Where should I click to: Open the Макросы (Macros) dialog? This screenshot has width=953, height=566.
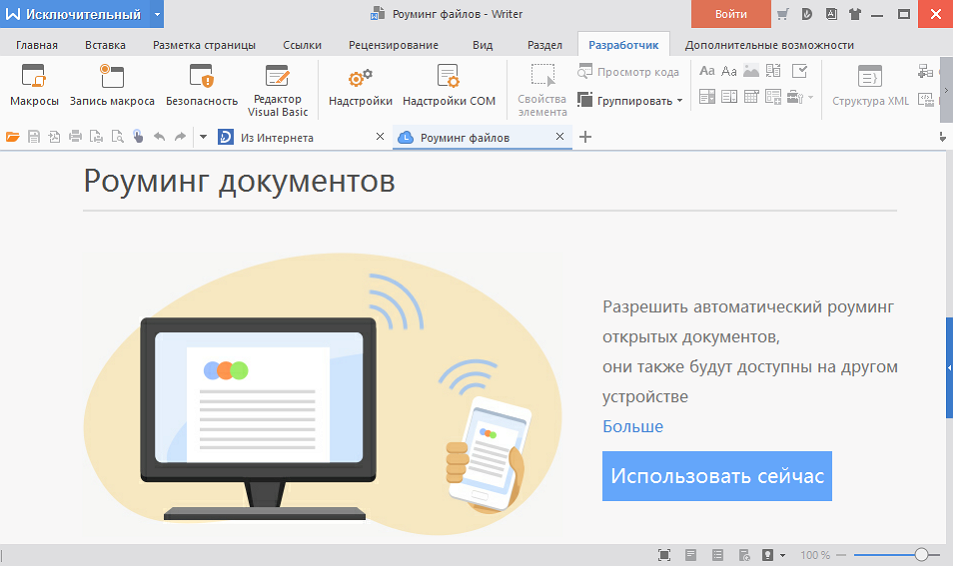pos(34,86)
